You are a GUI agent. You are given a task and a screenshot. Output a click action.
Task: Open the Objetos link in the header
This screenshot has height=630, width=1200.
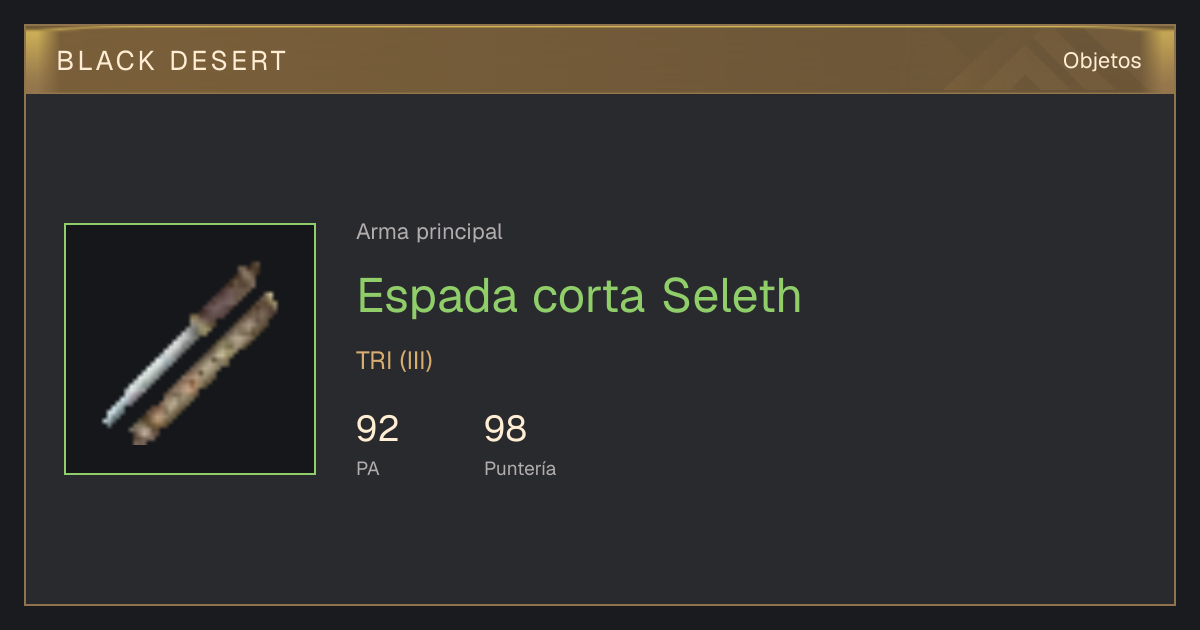1102,61
